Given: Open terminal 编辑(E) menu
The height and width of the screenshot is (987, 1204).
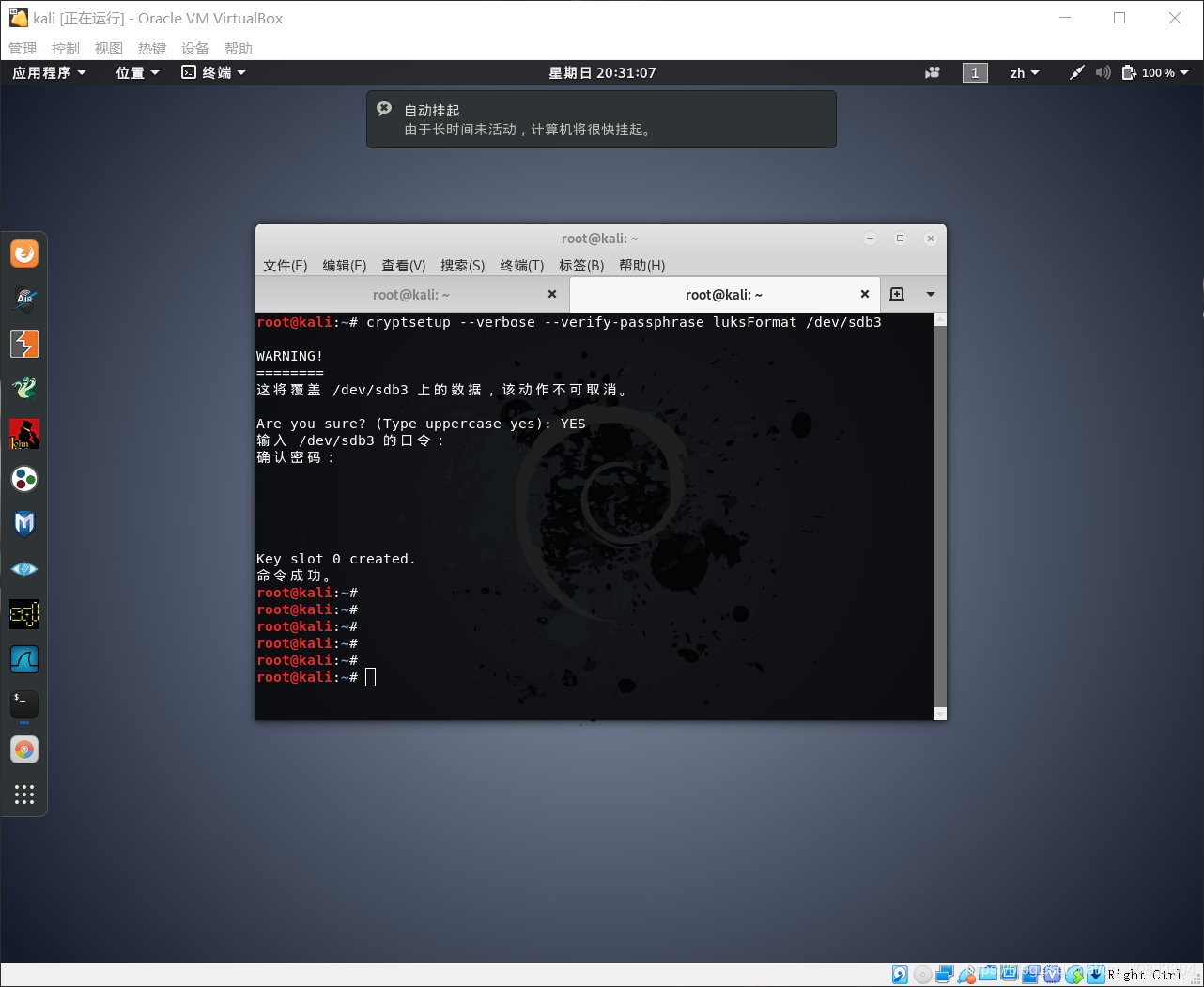Looking at the screenshot, I should pyautogui.click(x=345, y=266).
